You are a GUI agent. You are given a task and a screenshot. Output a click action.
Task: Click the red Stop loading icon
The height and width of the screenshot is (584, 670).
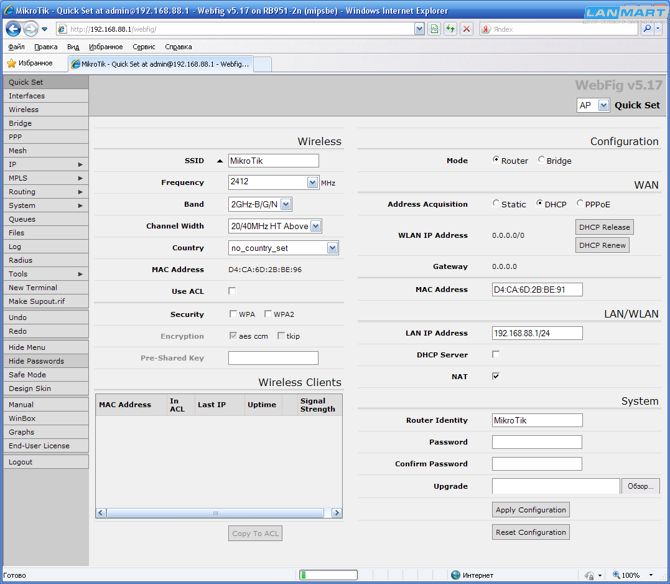(x=466, y=29)
